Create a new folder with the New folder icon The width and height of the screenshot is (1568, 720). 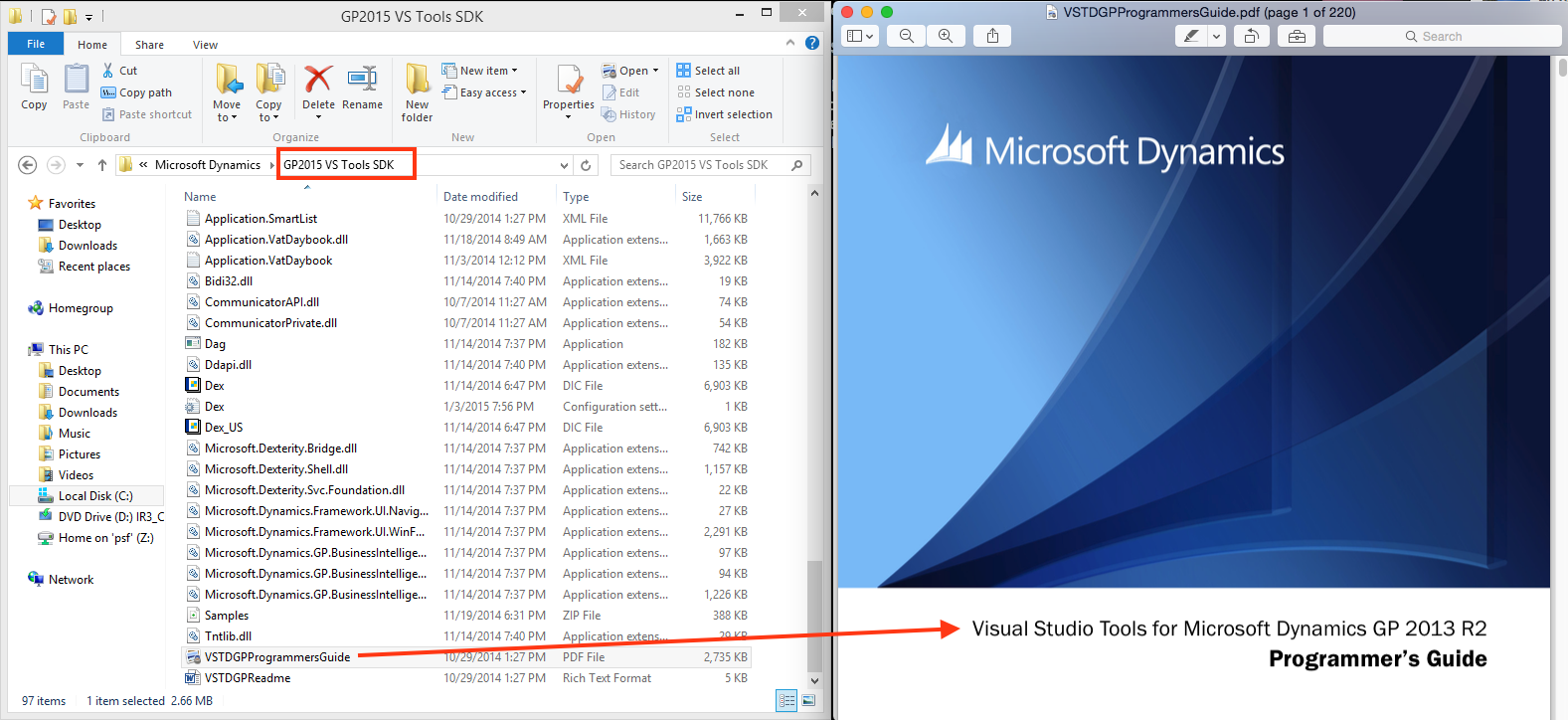pyautogui.click(x=418, y=91)
